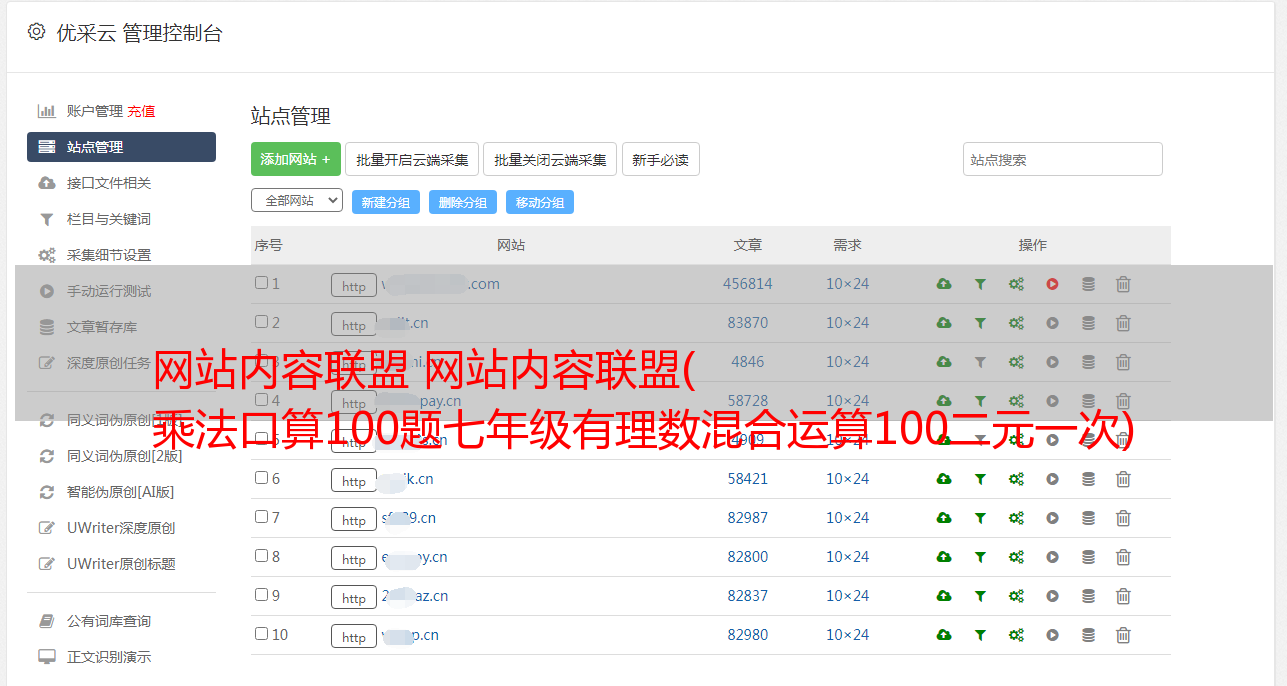
Task: Open 账户管理 in the sidebar
Action: [95, 111]
